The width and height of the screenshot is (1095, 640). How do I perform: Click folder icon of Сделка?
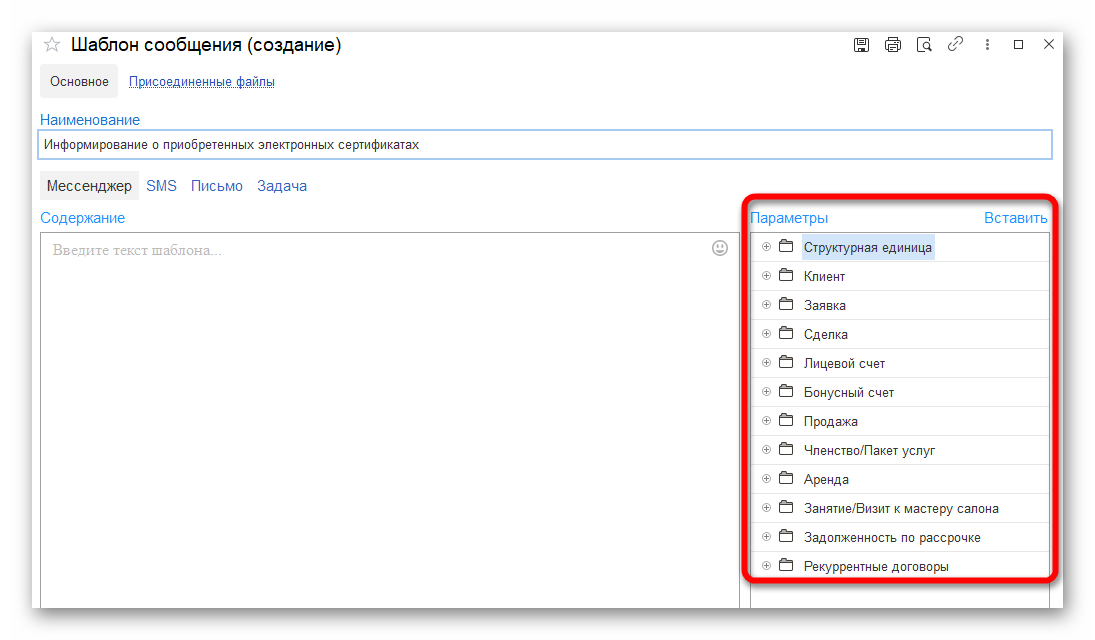coord(786,333)
